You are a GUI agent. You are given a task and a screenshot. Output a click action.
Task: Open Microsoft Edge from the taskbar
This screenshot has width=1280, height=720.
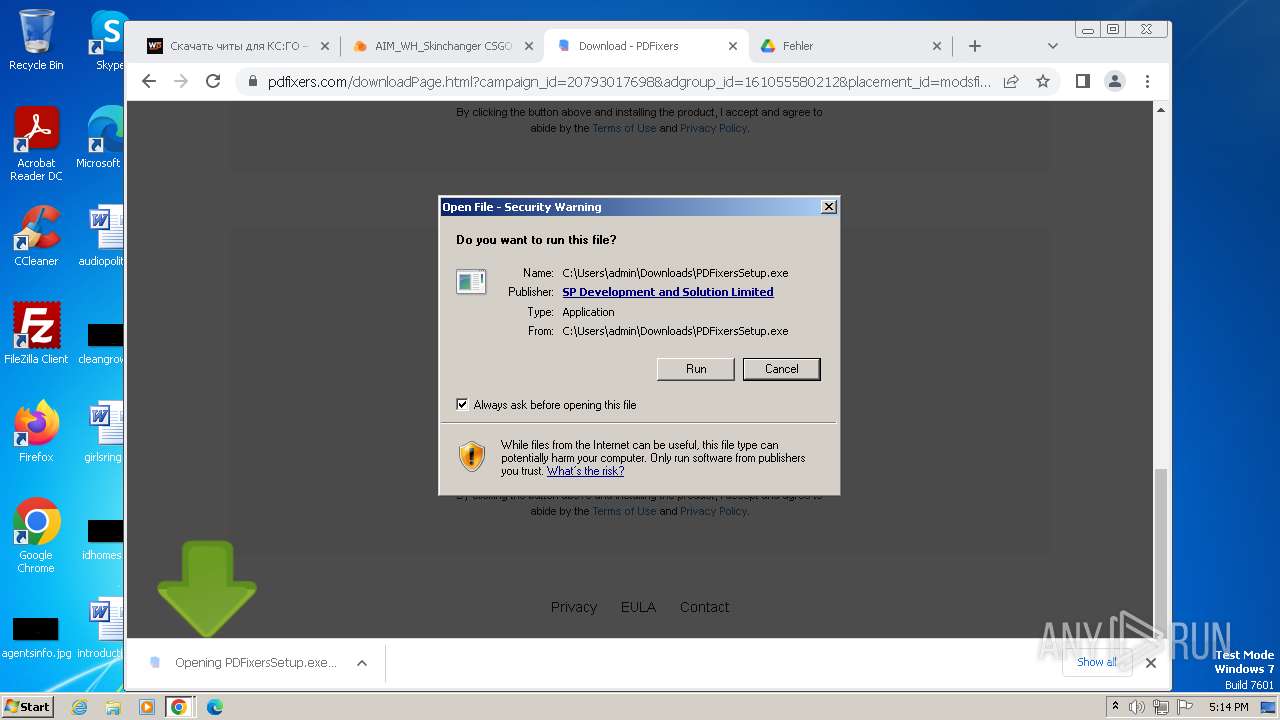(x=214, y=707)
